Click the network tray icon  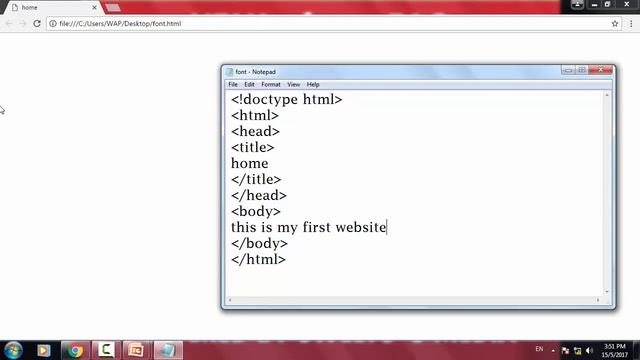tap(578, 351)
